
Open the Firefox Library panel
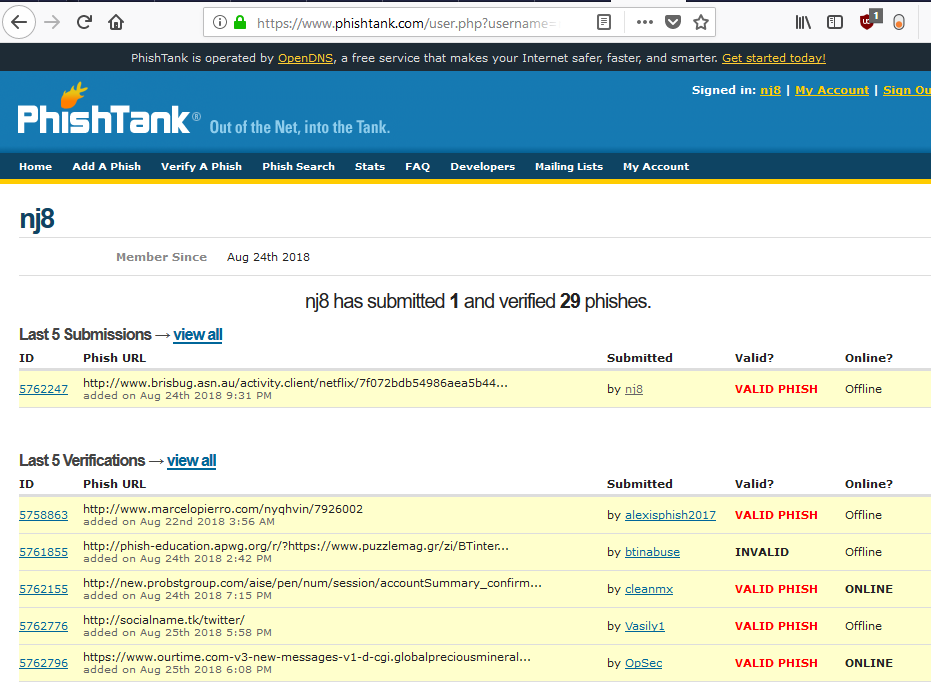[803, 22]
